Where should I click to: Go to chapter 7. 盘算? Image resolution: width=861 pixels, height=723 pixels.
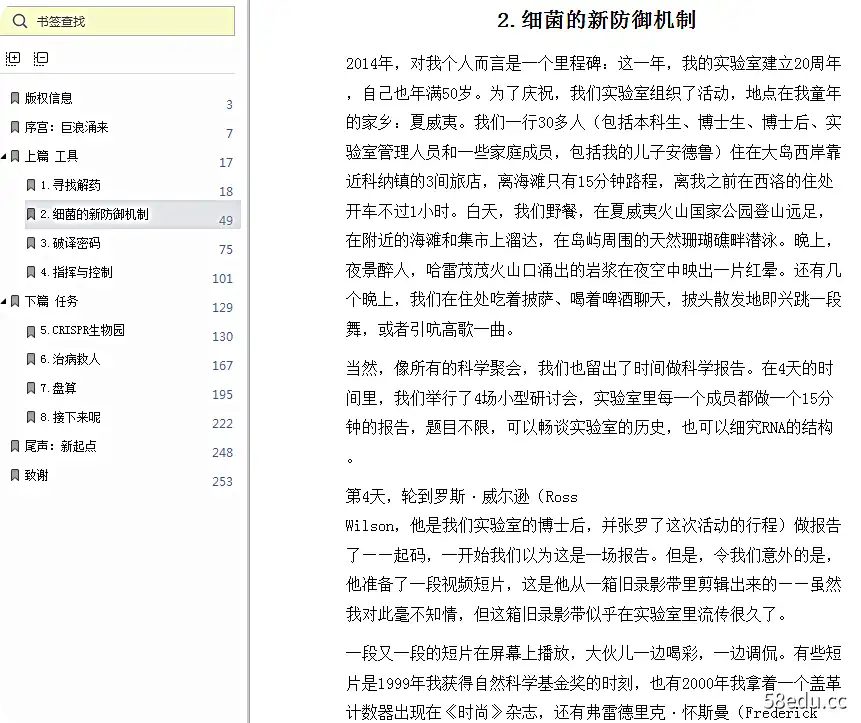click(58, 388)
